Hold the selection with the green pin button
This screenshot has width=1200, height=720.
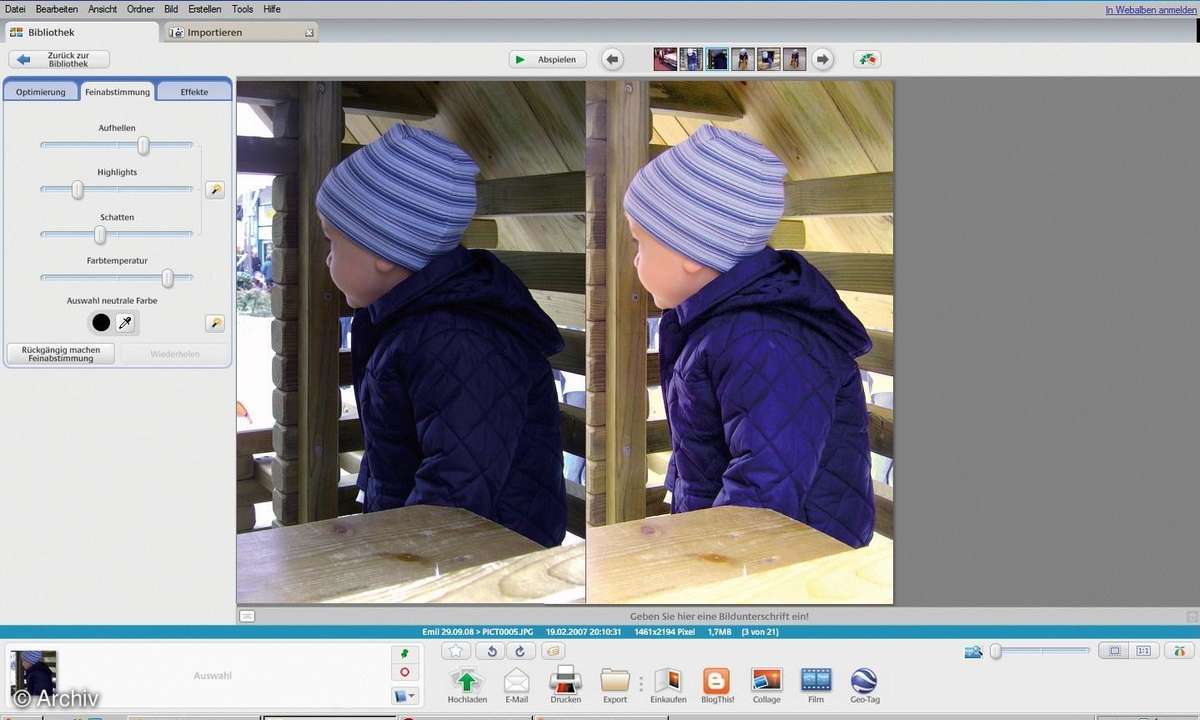[404, 653]
